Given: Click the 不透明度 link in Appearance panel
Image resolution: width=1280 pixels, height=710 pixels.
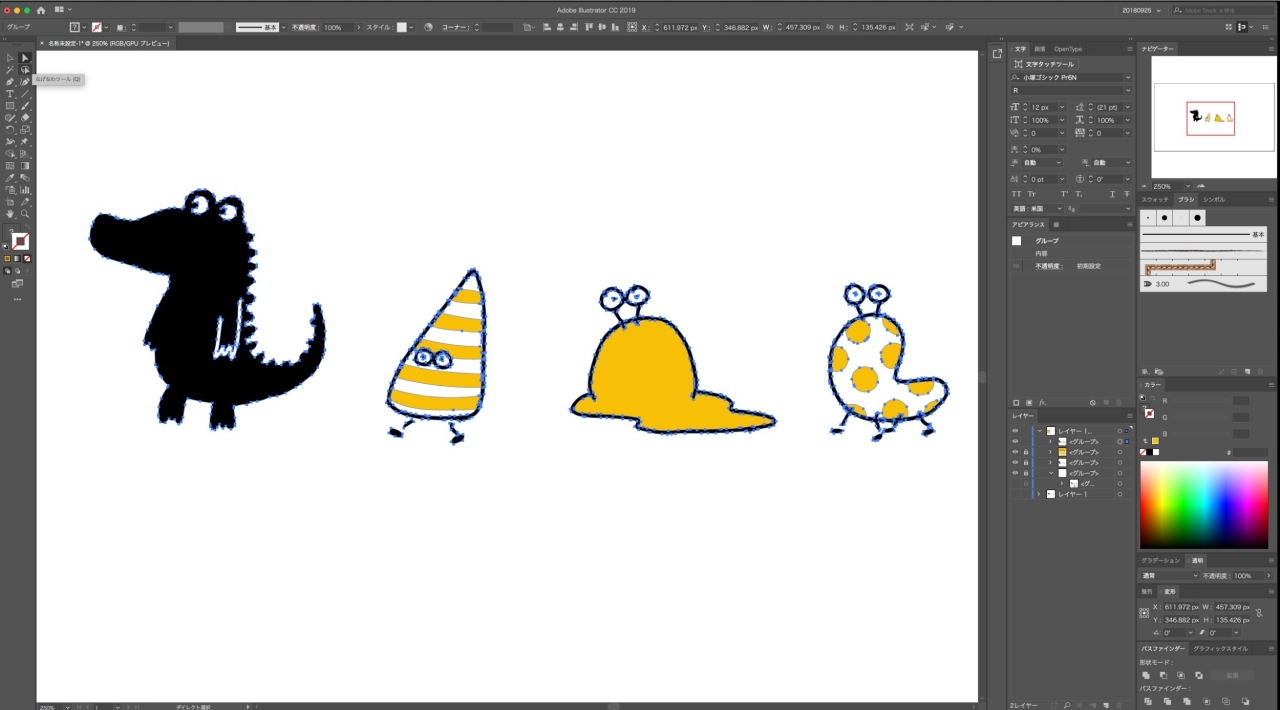Looking at the screenshot, I should pos(1048,267).
